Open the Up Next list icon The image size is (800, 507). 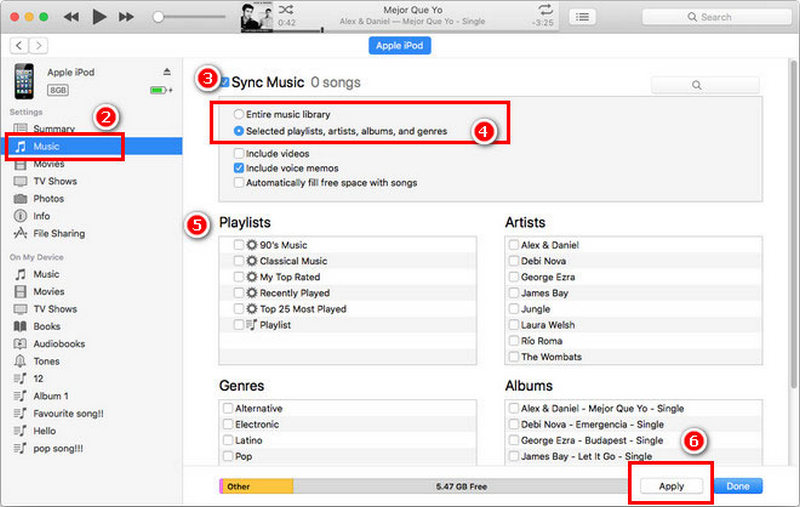coord(582,17)
